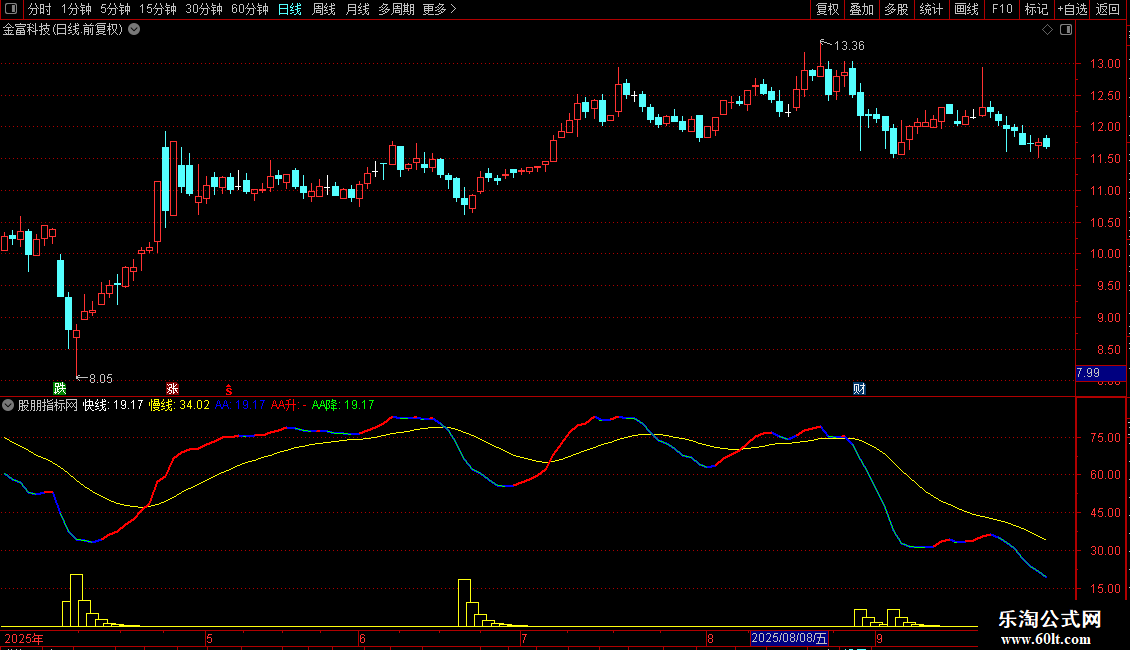Screen dimensions: 1130x650
Task: Click the 2025/08/08/五 date marker
Action: 789,638
